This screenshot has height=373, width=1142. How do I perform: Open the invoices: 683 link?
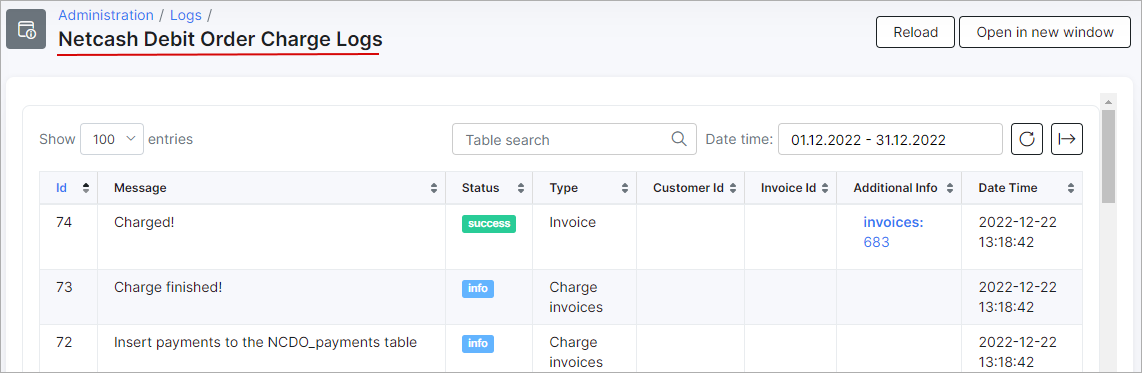tap(893, 232)
